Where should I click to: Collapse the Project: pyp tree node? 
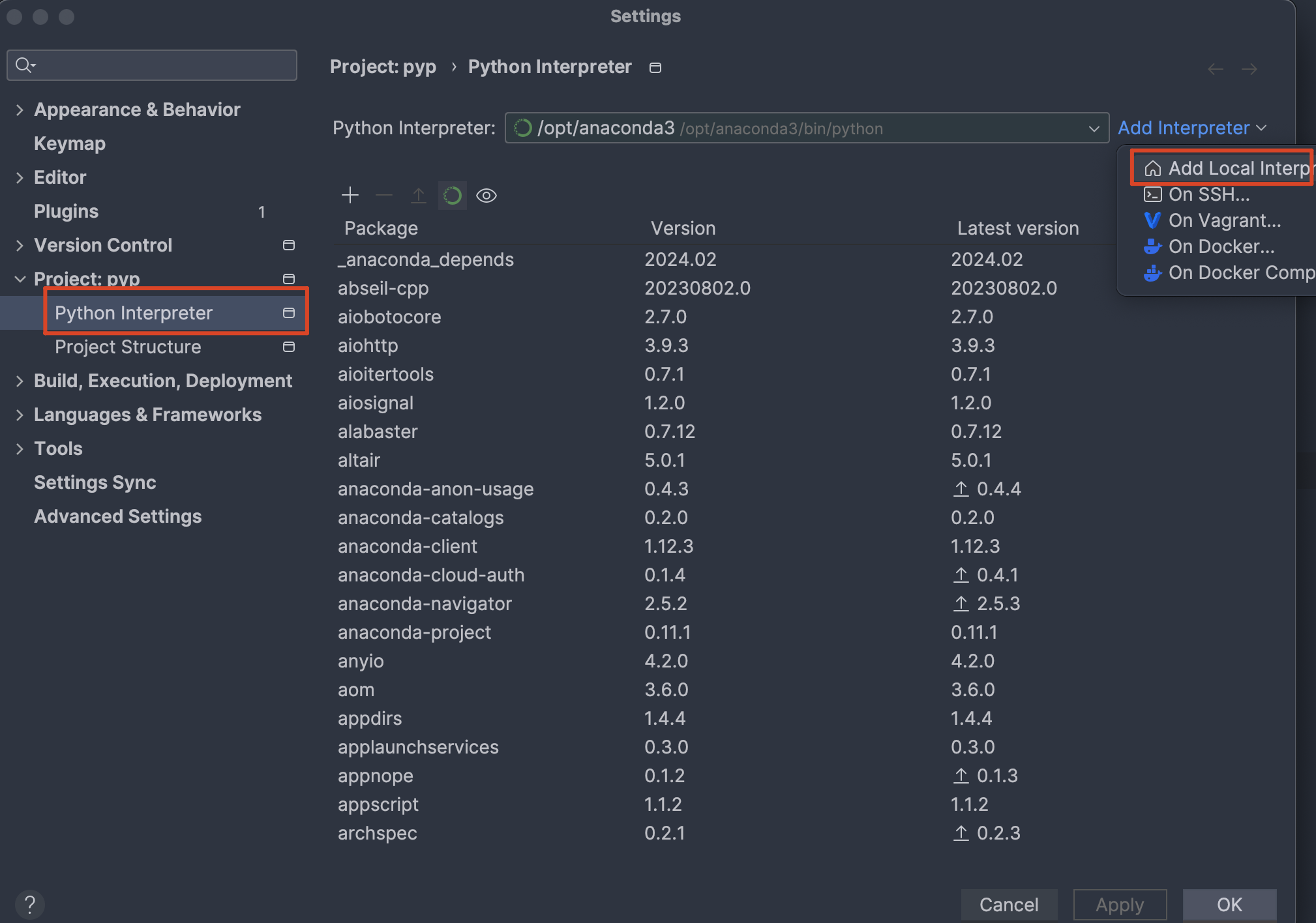[x=20, y=279]
